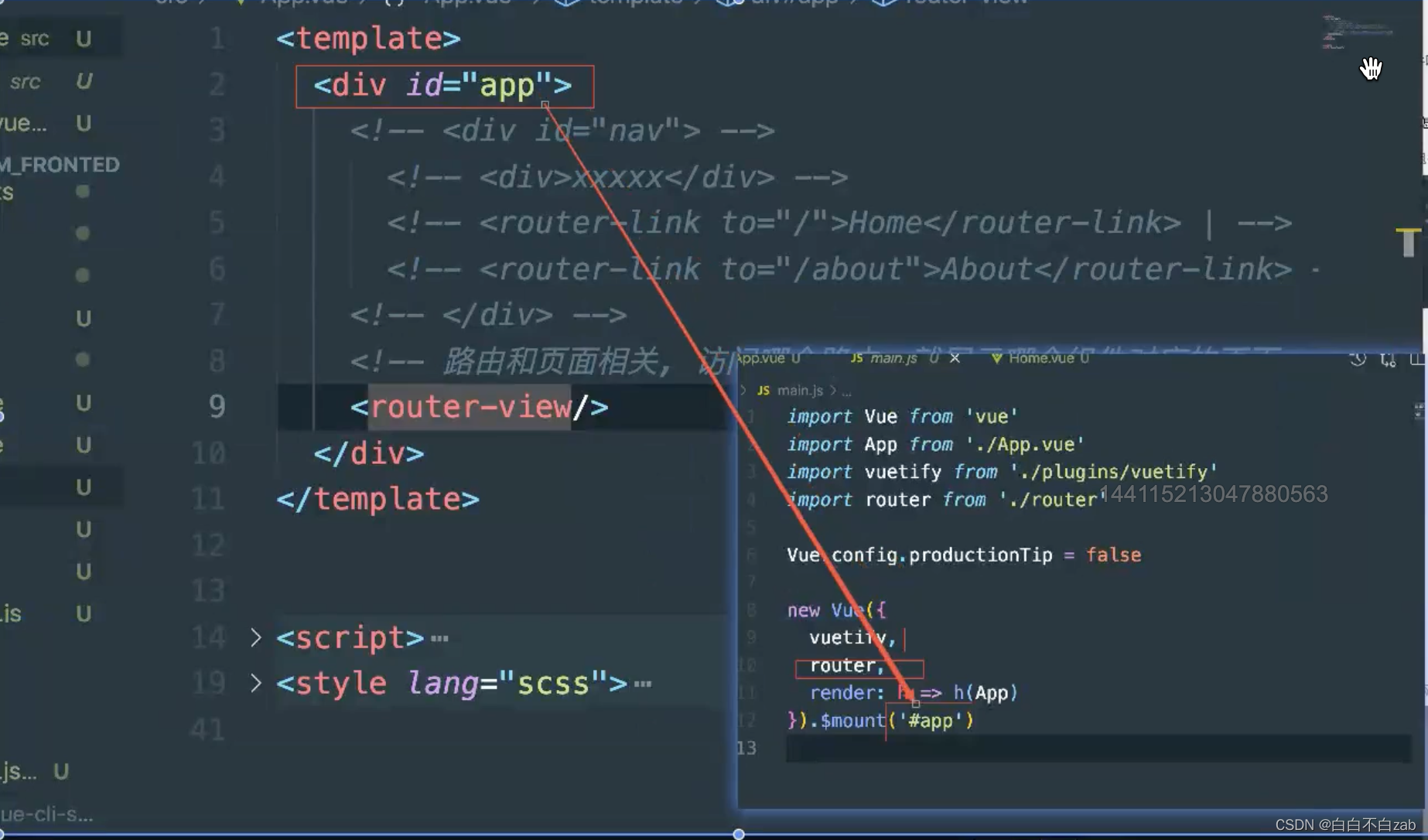This screenshot has width=1428, height=840.
Task: Click line number 14 in the gutter
Action: point(209,637)
